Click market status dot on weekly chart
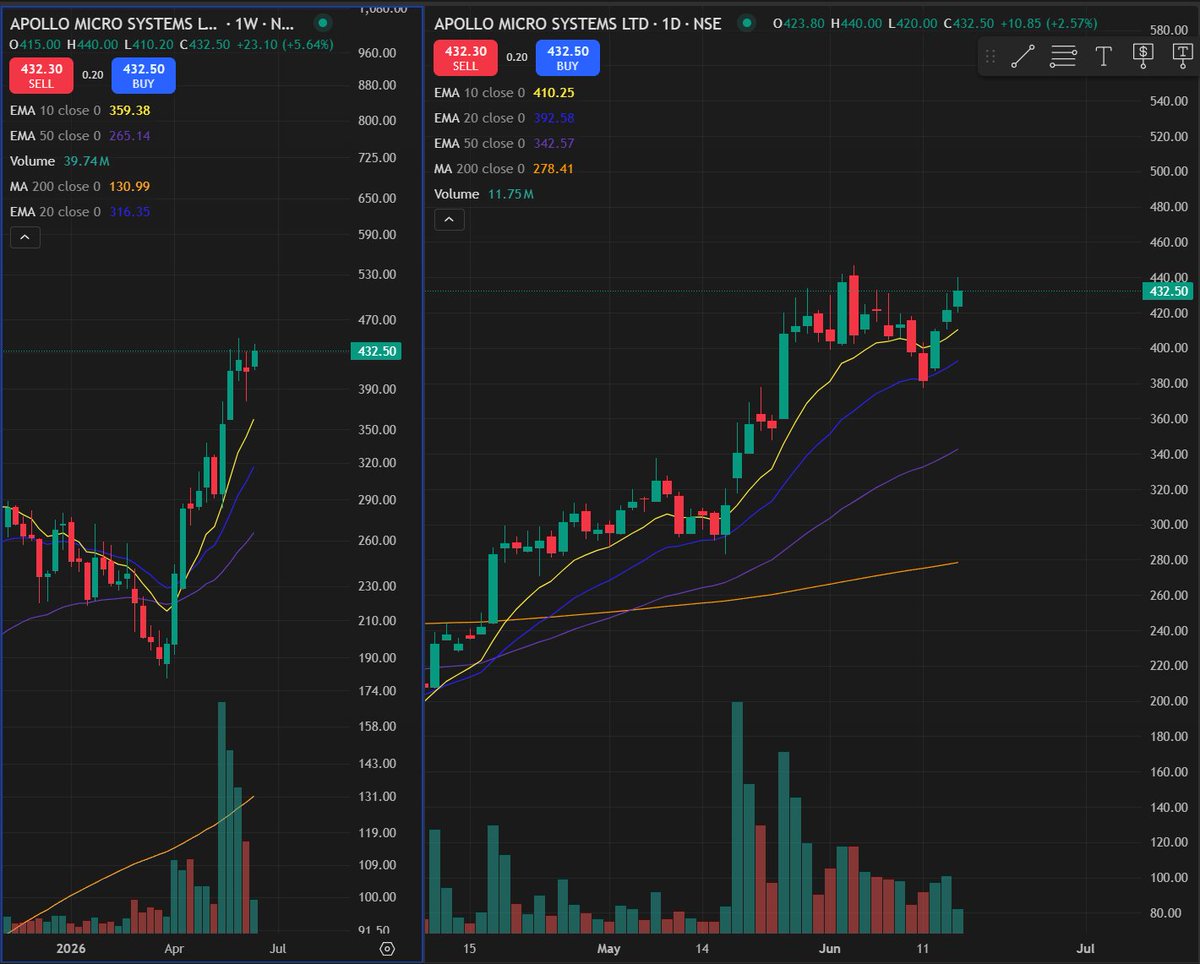1200x964 pixels. [321, 23]
